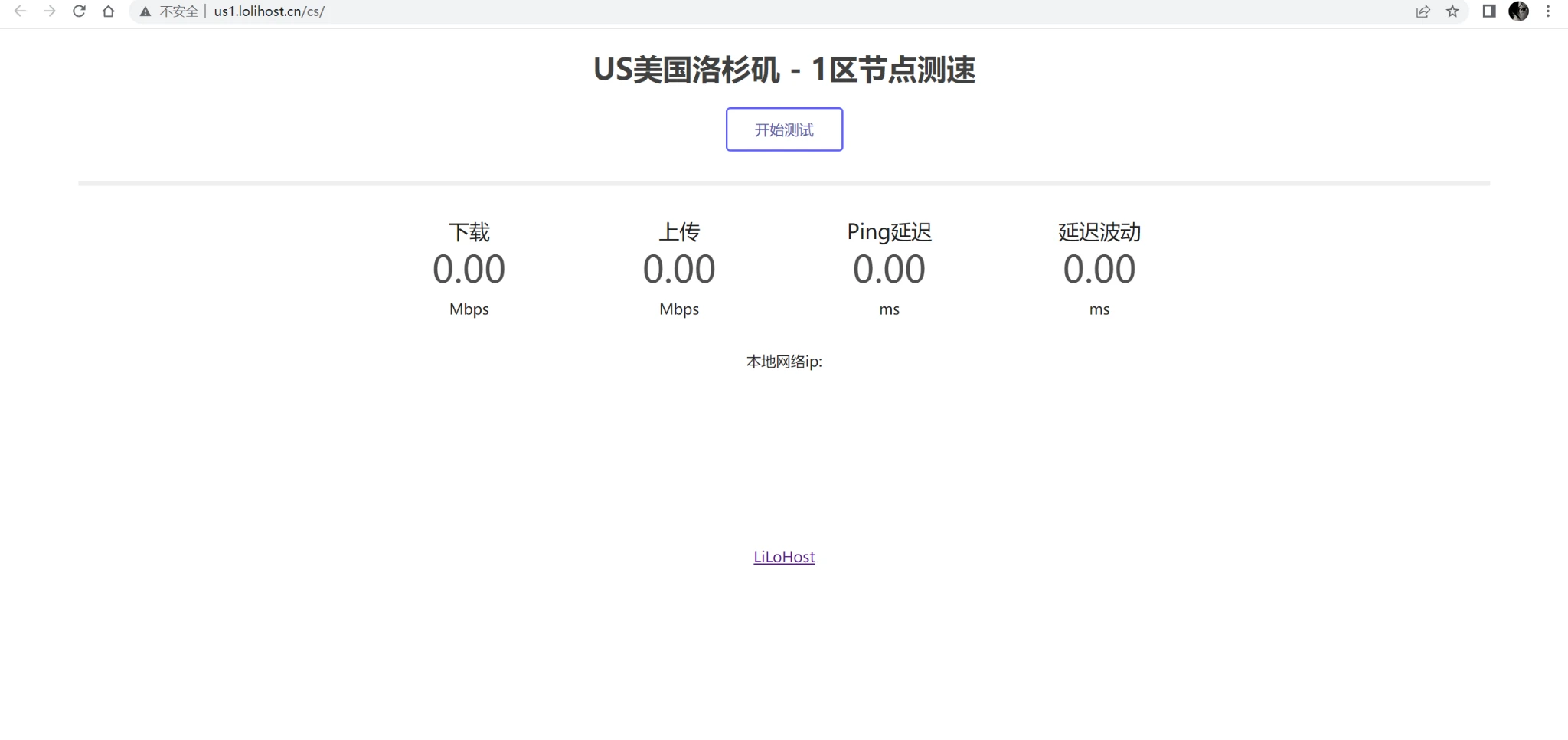Click the Ping延迟 latency value
Image resolution: width=1568 pixels, height=740 pixels.
tap(889, 270)
